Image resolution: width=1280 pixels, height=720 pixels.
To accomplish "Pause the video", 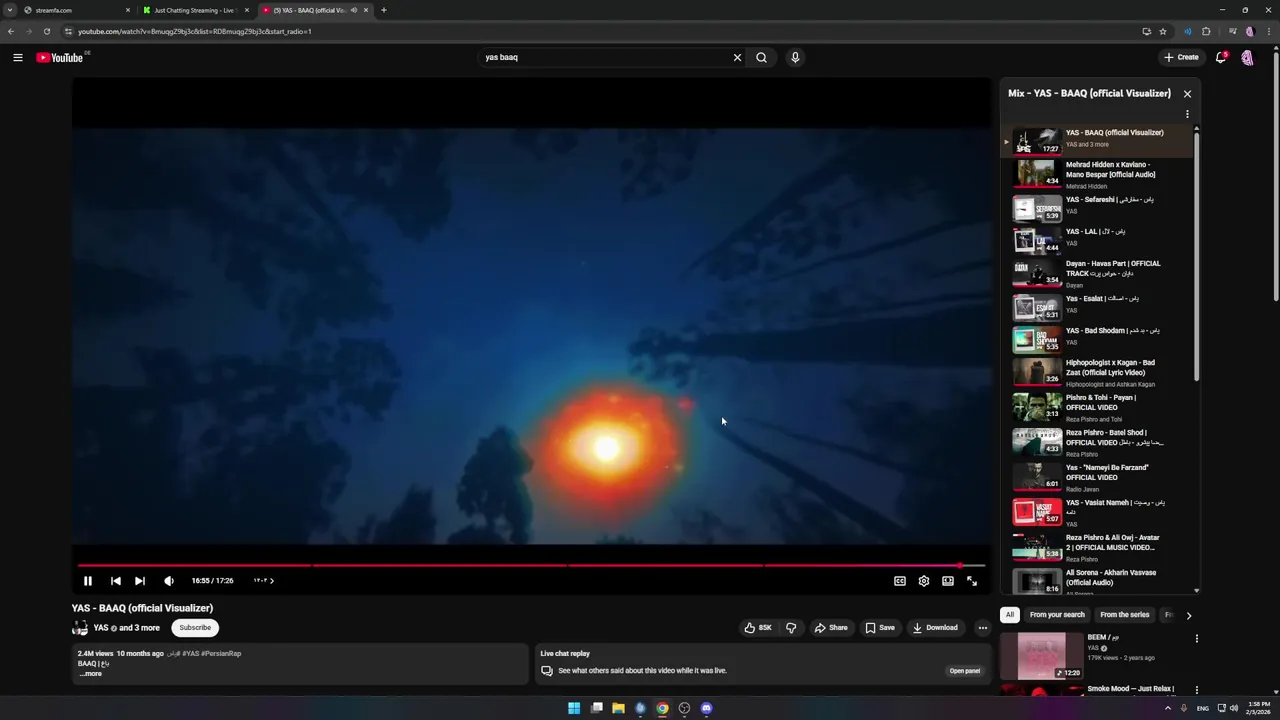I will pyautogui.click(x=88, y=581).
